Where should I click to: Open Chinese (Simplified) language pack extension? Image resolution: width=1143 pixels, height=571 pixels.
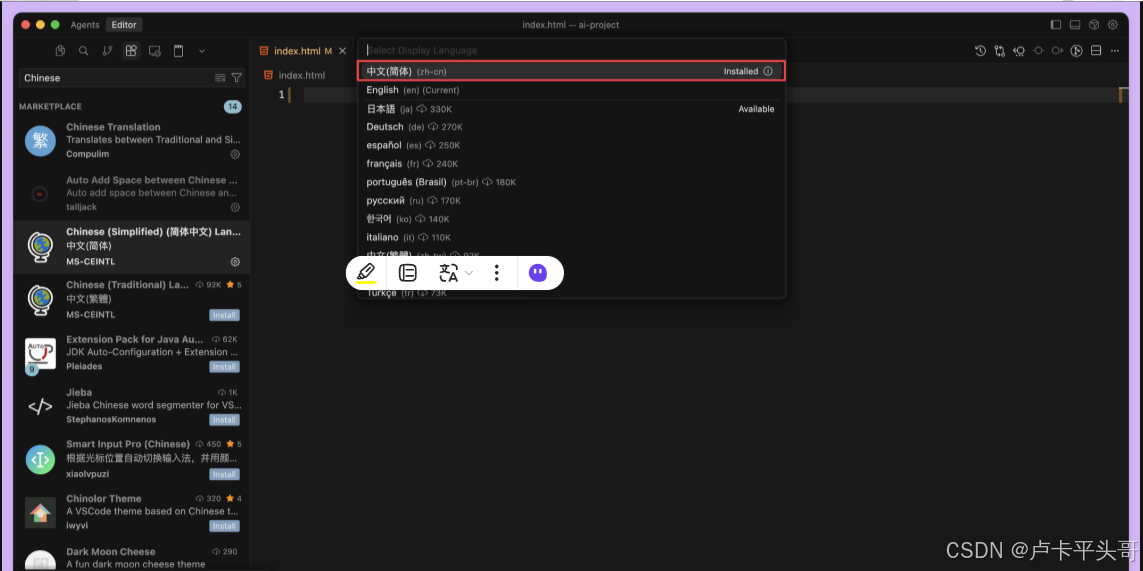[x=131, y=246]
